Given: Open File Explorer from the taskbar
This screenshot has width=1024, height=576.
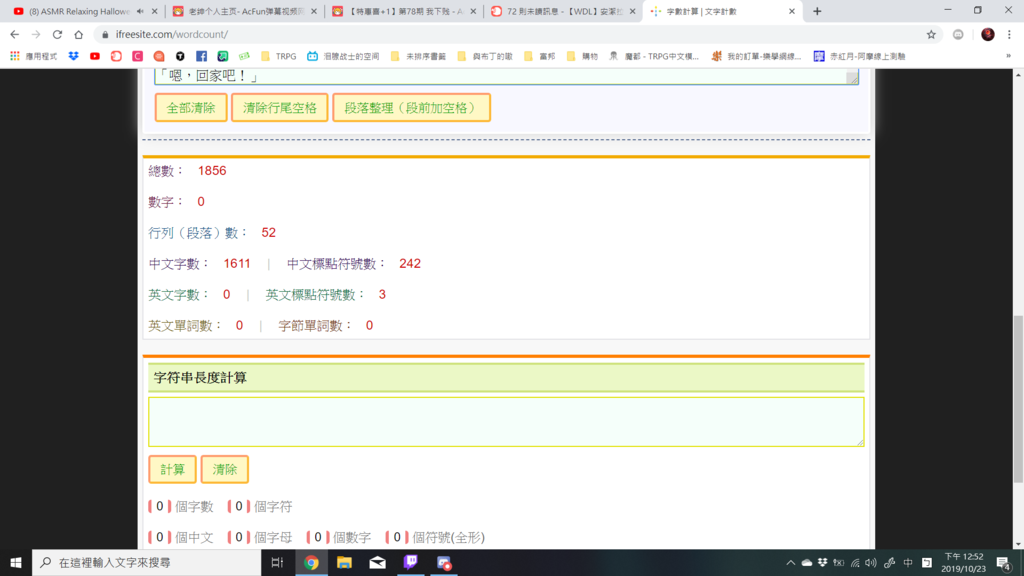Looking at the screenshot, I should click(344, 562).
